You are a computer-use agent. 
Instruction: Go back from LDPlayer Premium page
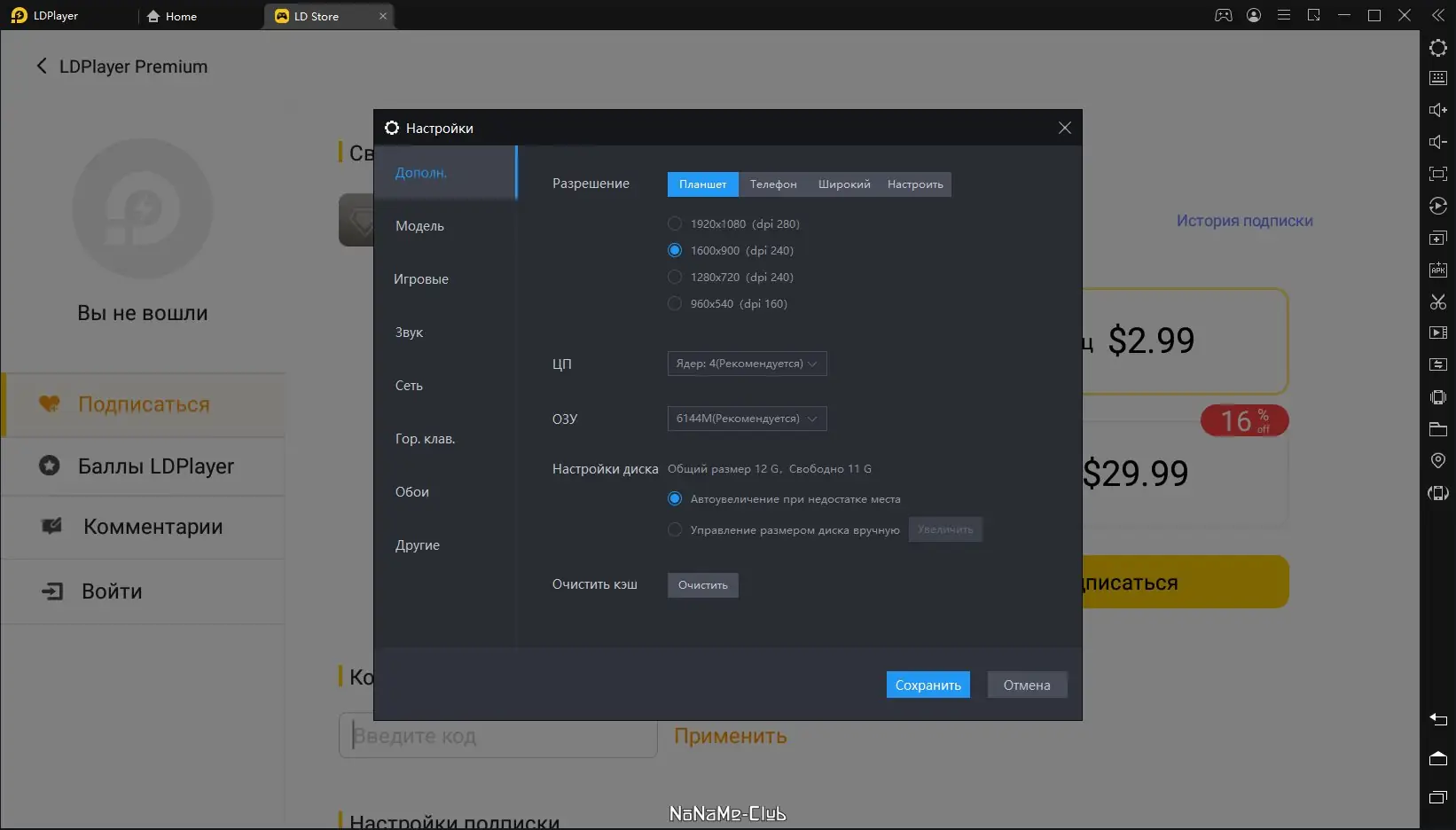tap(41, 67)
